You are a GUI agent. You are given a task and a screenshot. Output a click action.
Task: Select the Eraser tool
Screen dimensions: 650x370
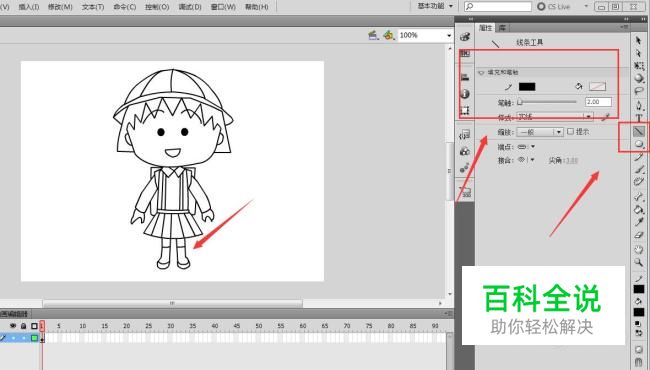pyautogui.click(x=638, y=235)
